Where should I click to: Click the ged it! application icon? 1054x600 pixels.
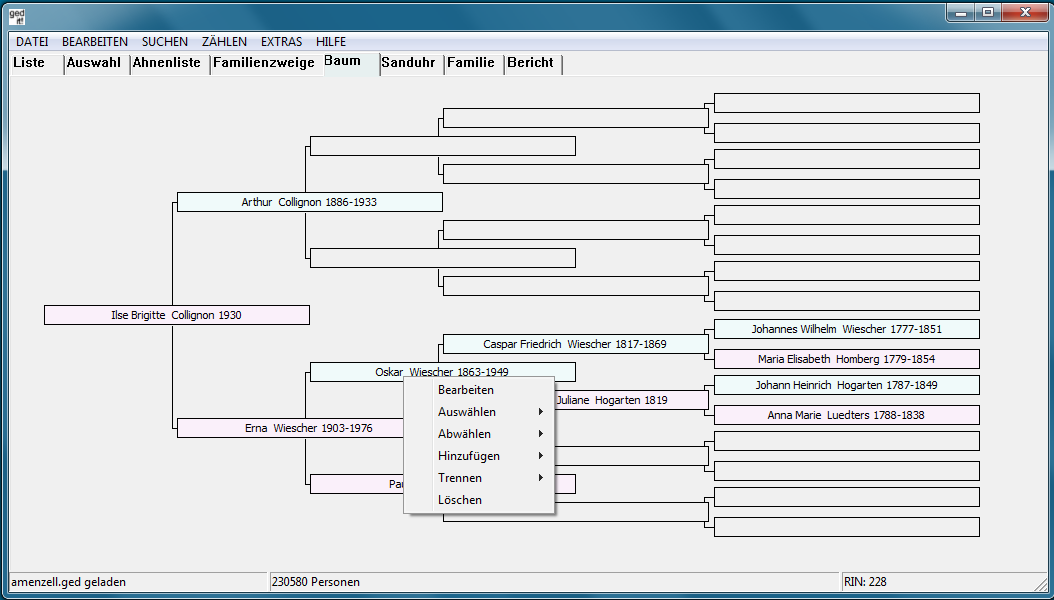pos(17,16)
